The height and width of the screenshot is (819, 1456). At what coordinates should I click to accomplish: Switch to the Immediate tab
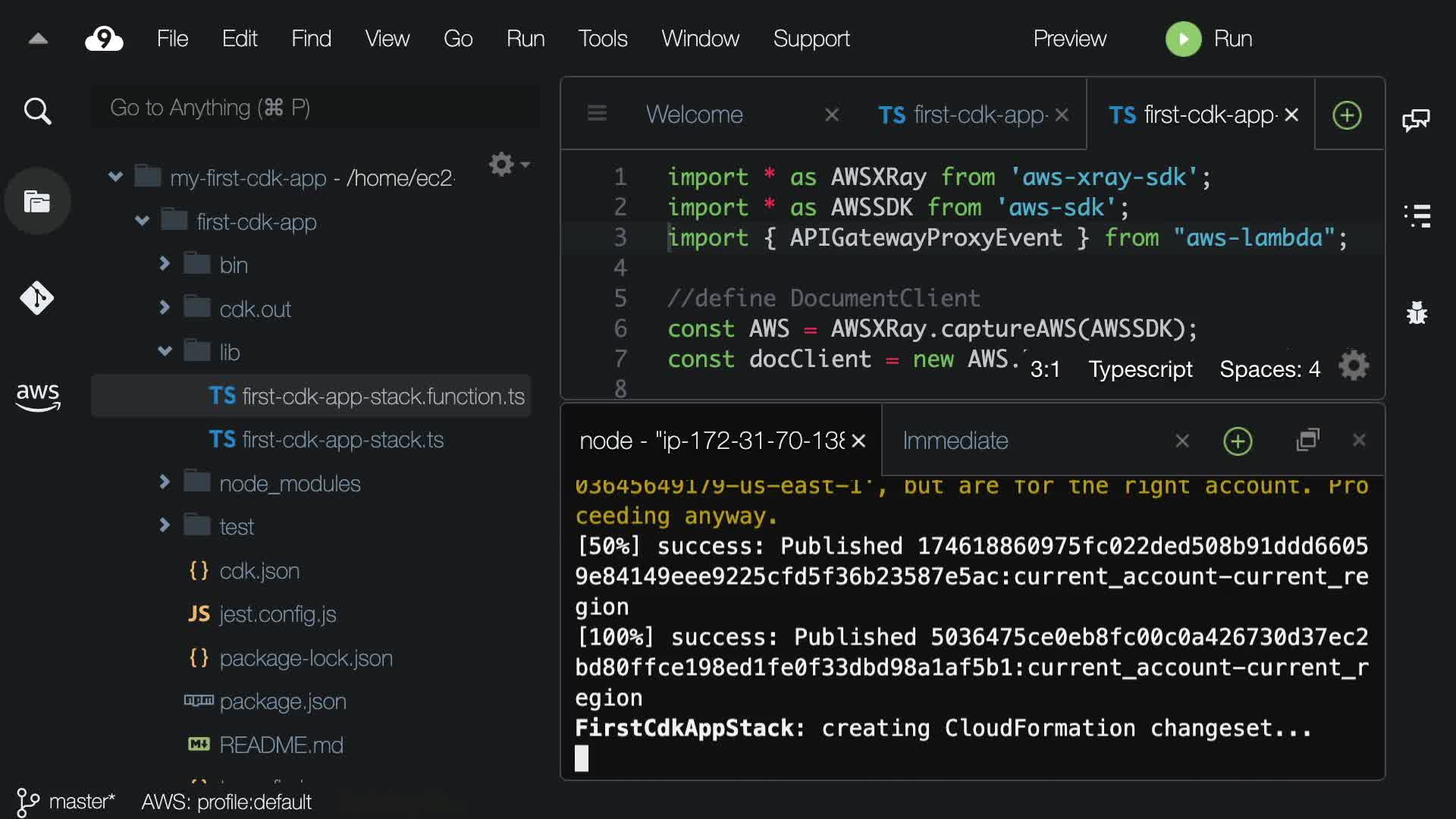click(955, 441)
